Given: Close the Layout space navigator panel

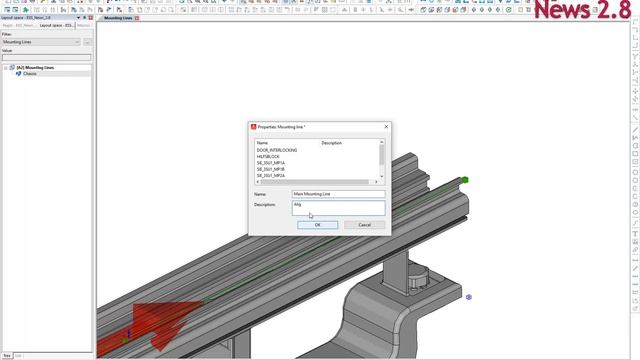Looking at the screenshot, I should click(91, 18).
